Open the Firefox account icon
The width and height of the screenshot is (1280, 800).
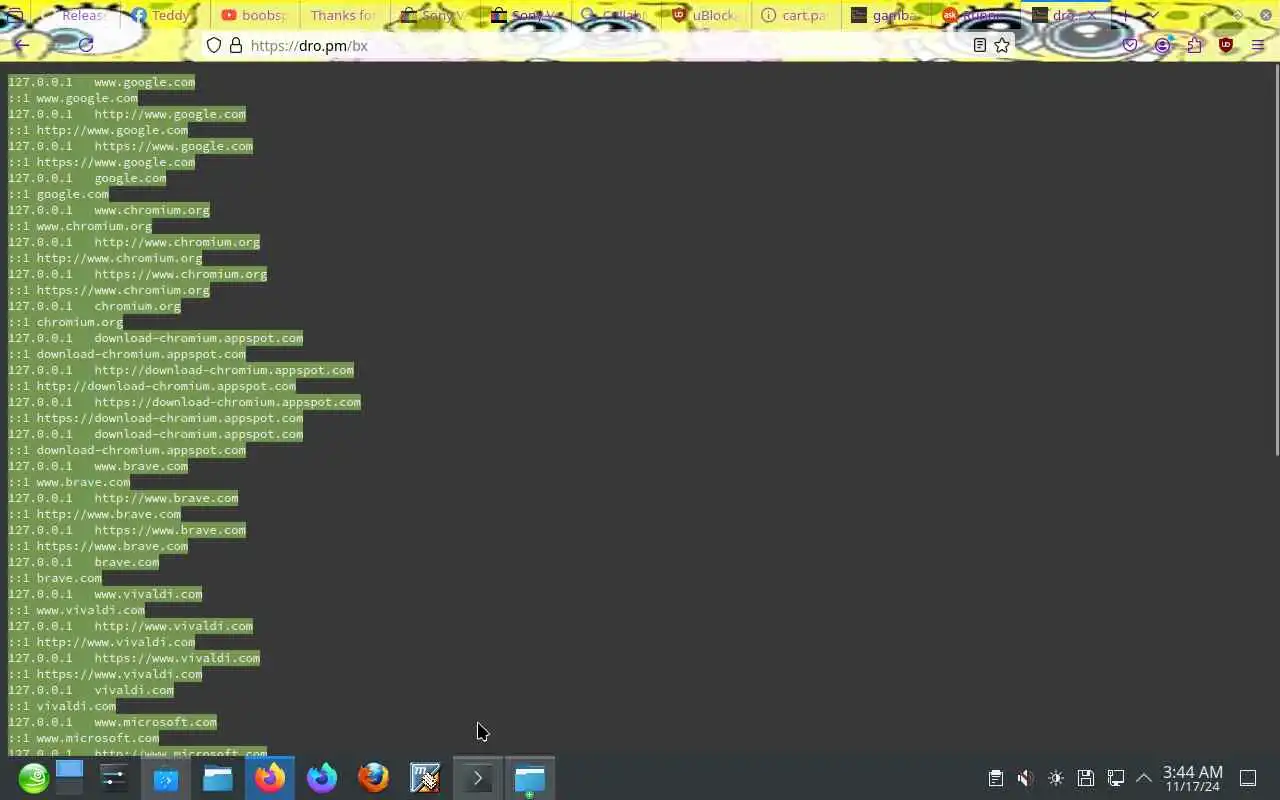point(1163,45)
